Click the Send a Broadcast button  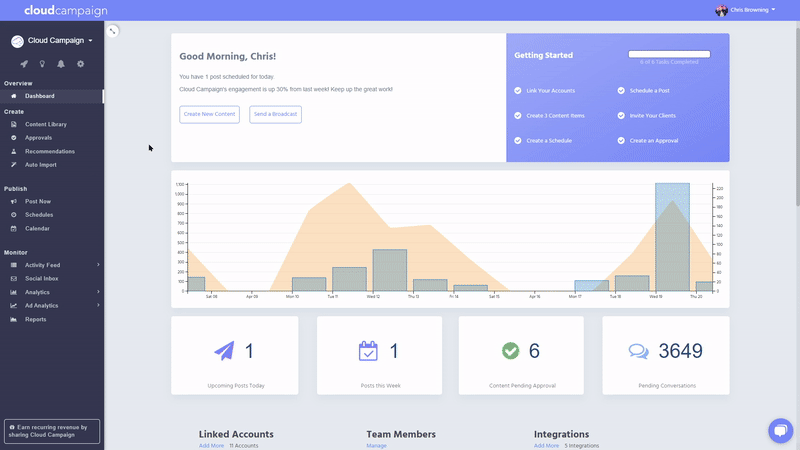click(275, 114)
